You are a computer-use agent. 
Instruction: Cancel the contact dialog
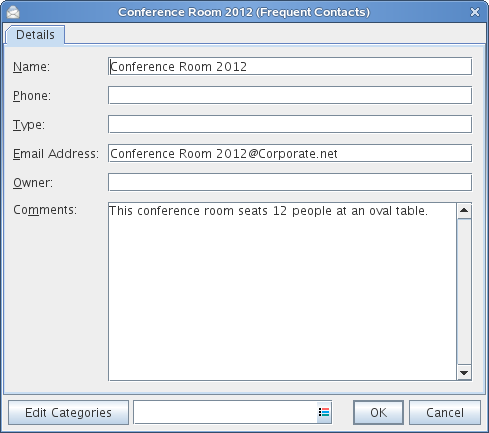click(445, 413)
